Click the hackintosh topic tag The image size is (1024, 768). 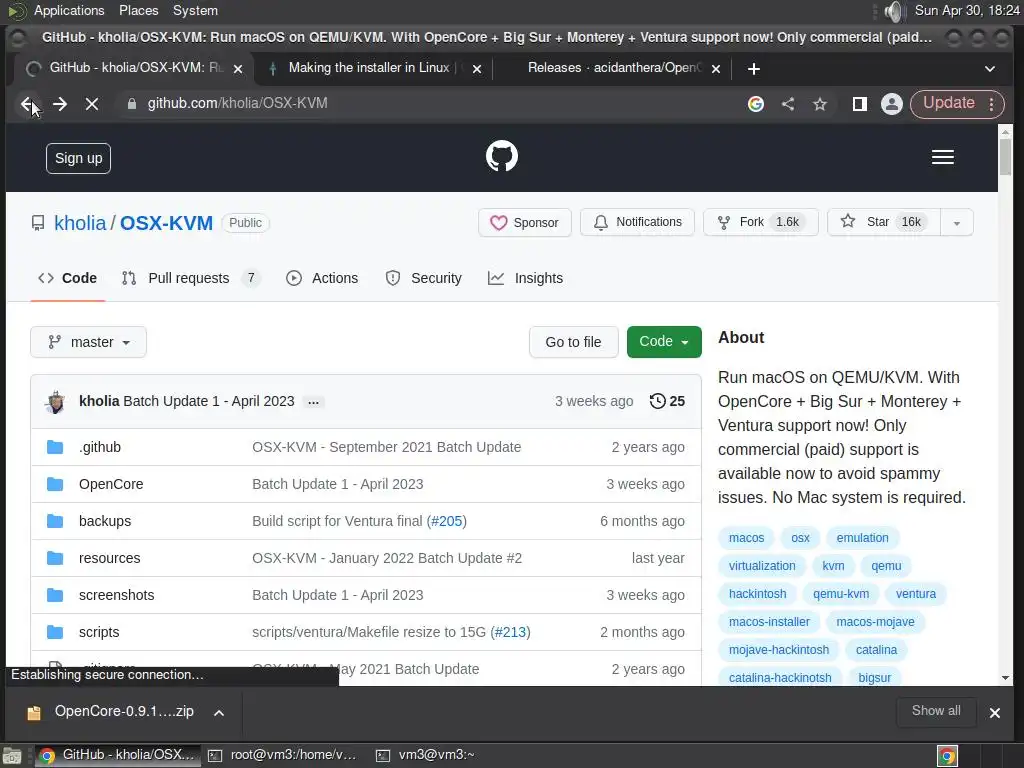click(758, 594)
